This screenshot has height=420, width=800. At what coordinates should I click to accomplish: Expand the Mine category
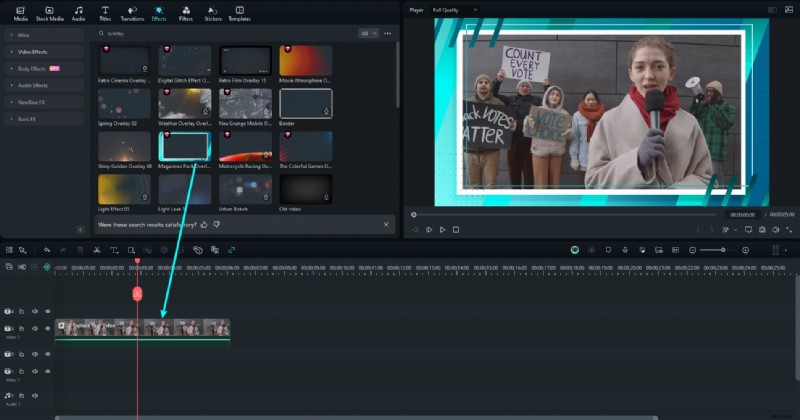(x=44, y=35)
